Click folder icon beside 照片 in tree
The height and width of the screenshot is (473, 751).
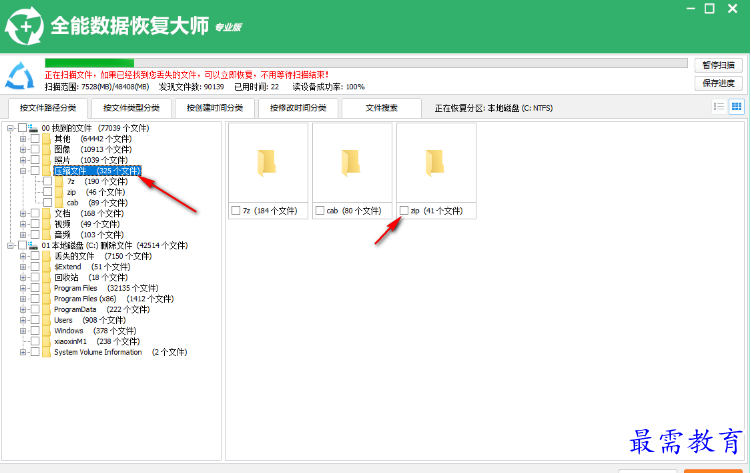(46, 160)
